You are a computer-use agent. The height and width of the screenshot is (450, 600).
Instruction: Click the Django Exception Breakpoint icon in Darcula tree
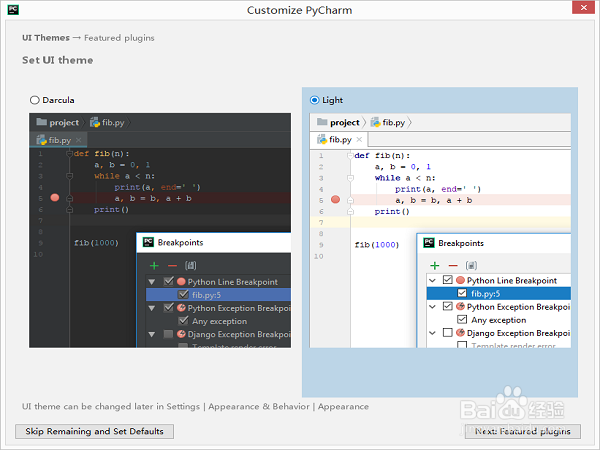pos(181,334)
